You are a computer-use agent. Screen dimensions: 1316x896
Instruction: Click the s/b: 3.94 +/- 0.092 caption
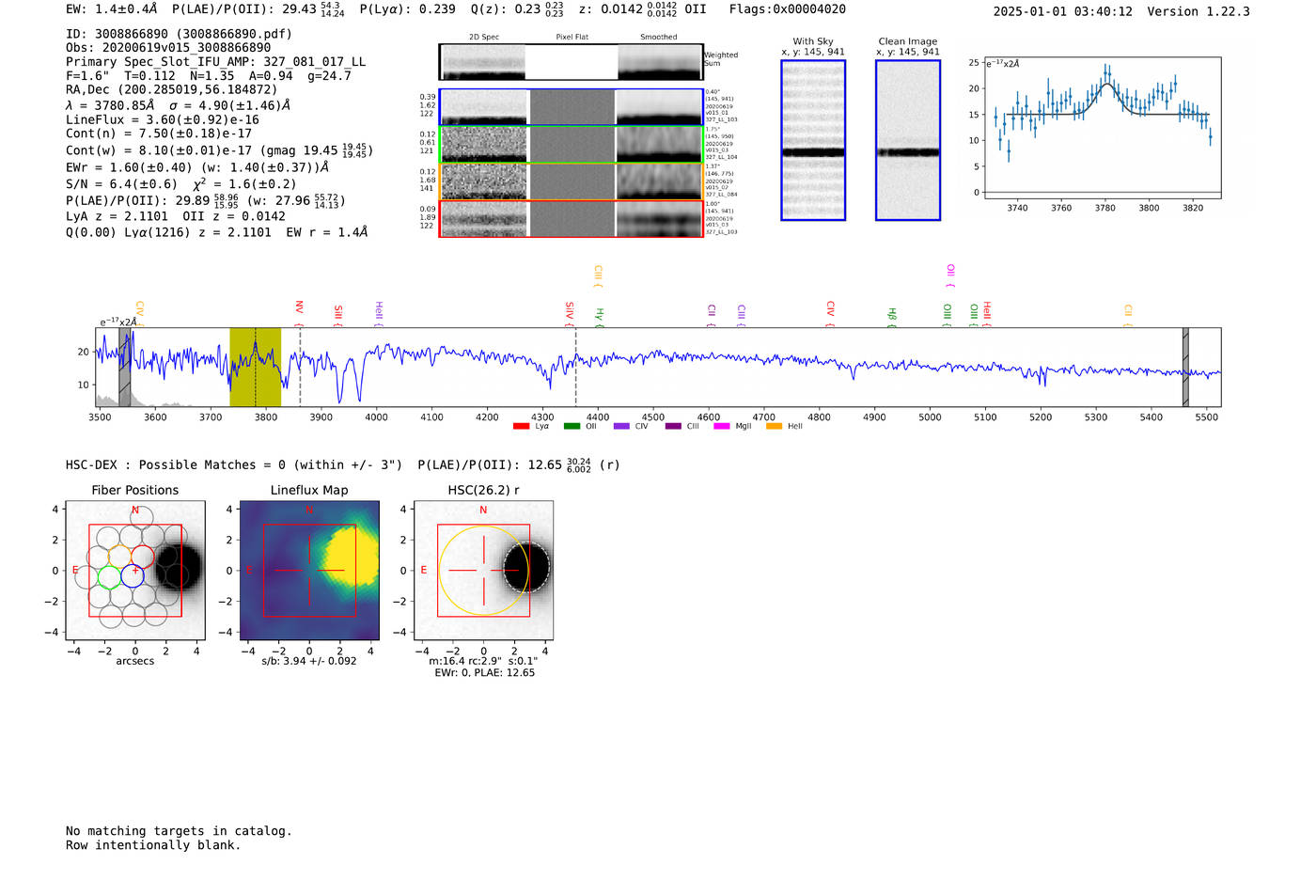pos(309,661)
